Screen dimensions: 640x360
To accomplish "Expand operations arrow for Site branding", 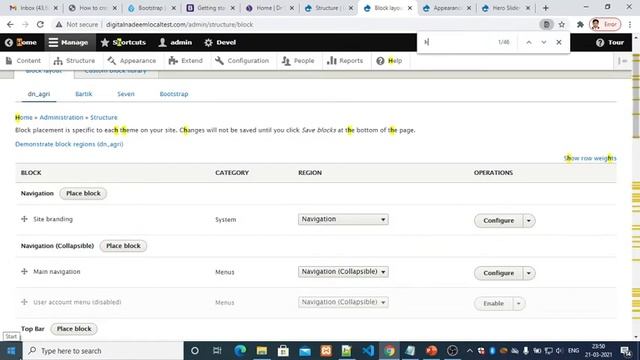I will click(529, 220).
